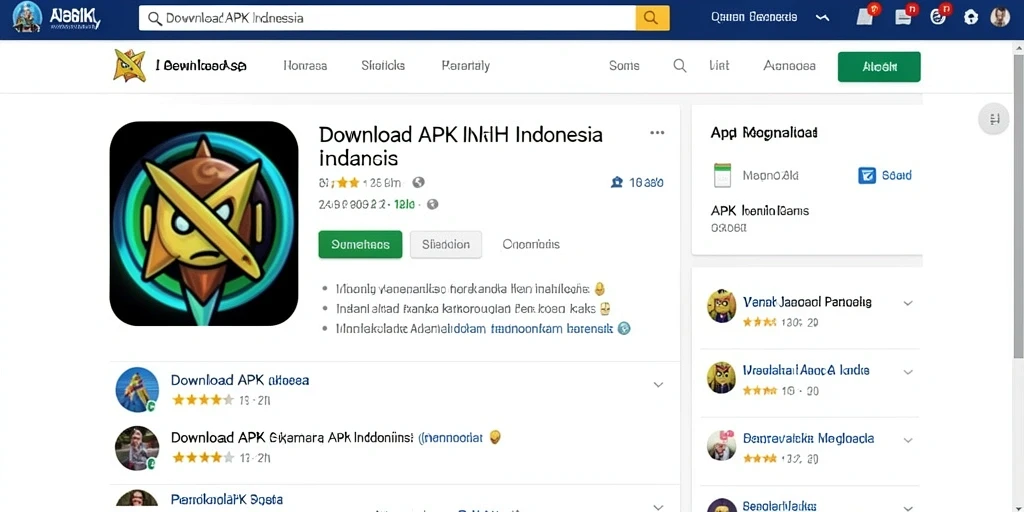Expand the "Mraolahal AaocA kidke" row
1024x512 pixels.
click(908, 372)
